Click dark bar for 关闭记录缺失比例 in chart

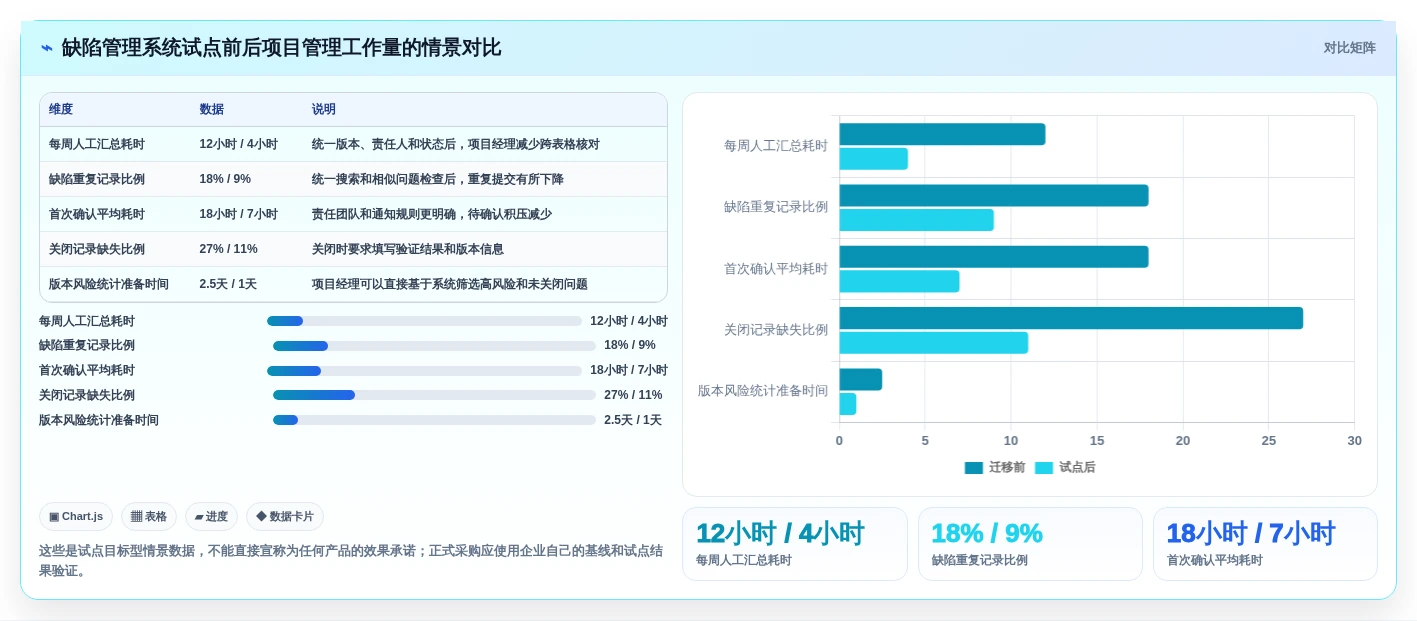point(1071,318)
